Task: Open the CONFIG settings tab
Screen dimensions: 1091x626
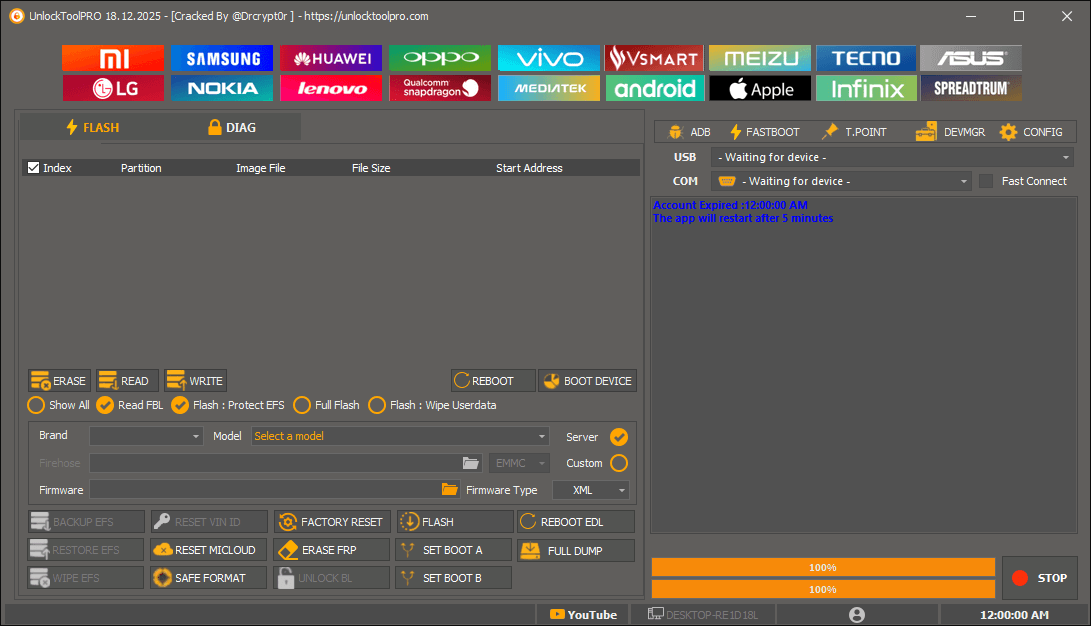Action: point(1031,131)
